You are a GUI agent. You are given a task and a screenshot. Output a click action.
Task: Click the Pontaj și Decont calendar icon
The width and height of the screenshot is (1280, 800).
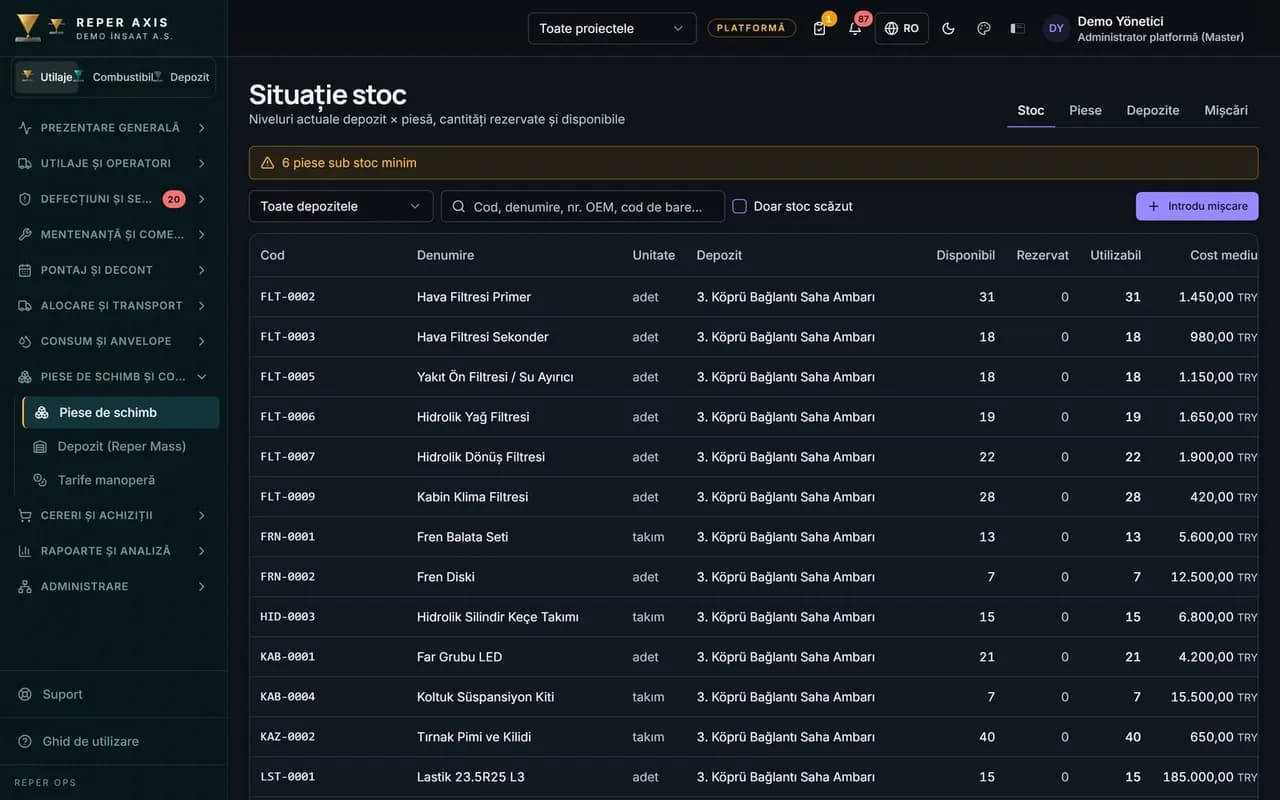[25, 270]
